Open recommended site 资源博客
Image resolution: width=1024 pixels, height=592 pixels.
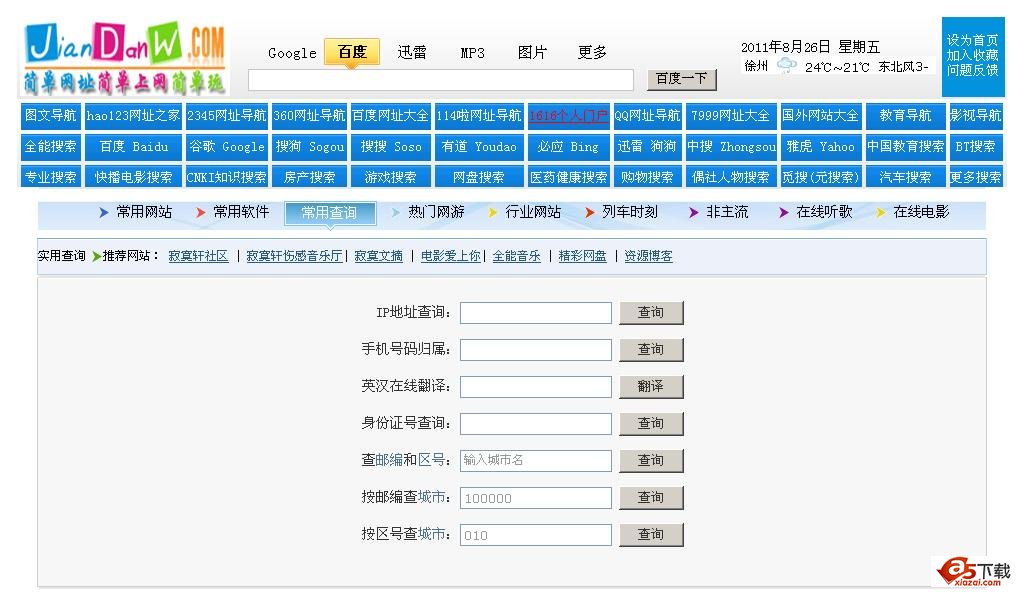pyautogui.click(x=648, y=256)
